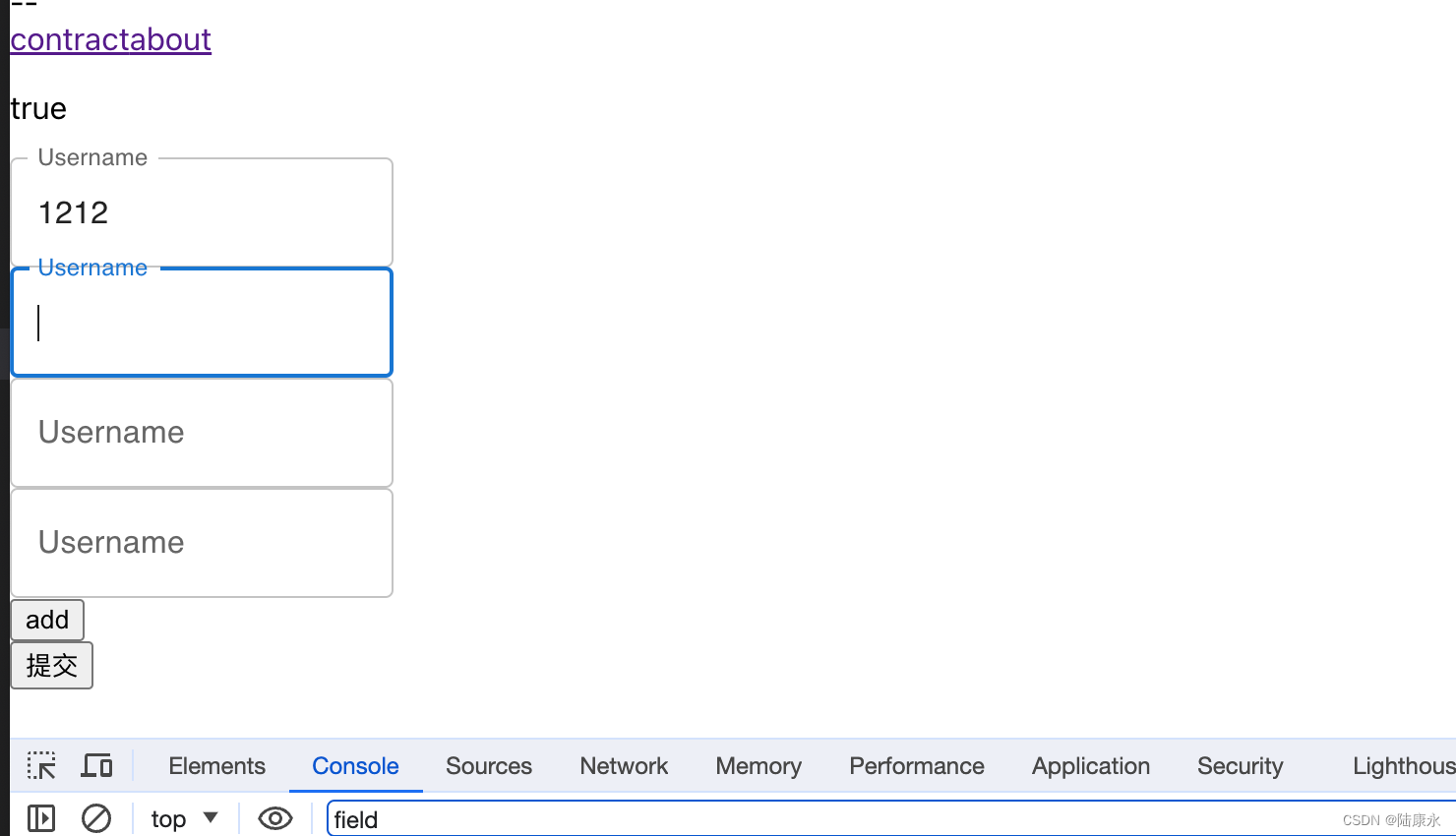Open the Sources panel
This screenshot has width=1456, height=836.
tap(488, 765)
